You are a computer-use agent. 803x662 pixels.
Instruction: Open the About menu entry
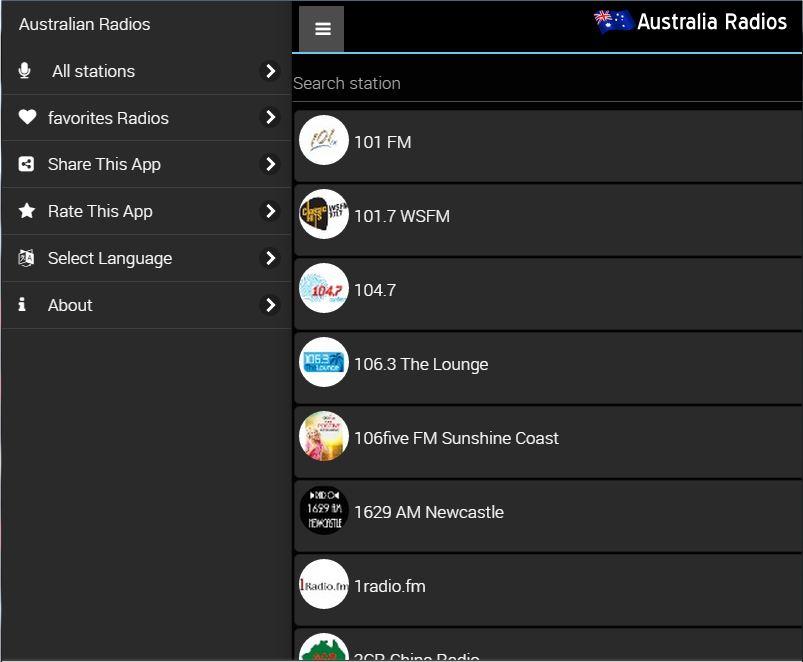[x=146, y=305]
